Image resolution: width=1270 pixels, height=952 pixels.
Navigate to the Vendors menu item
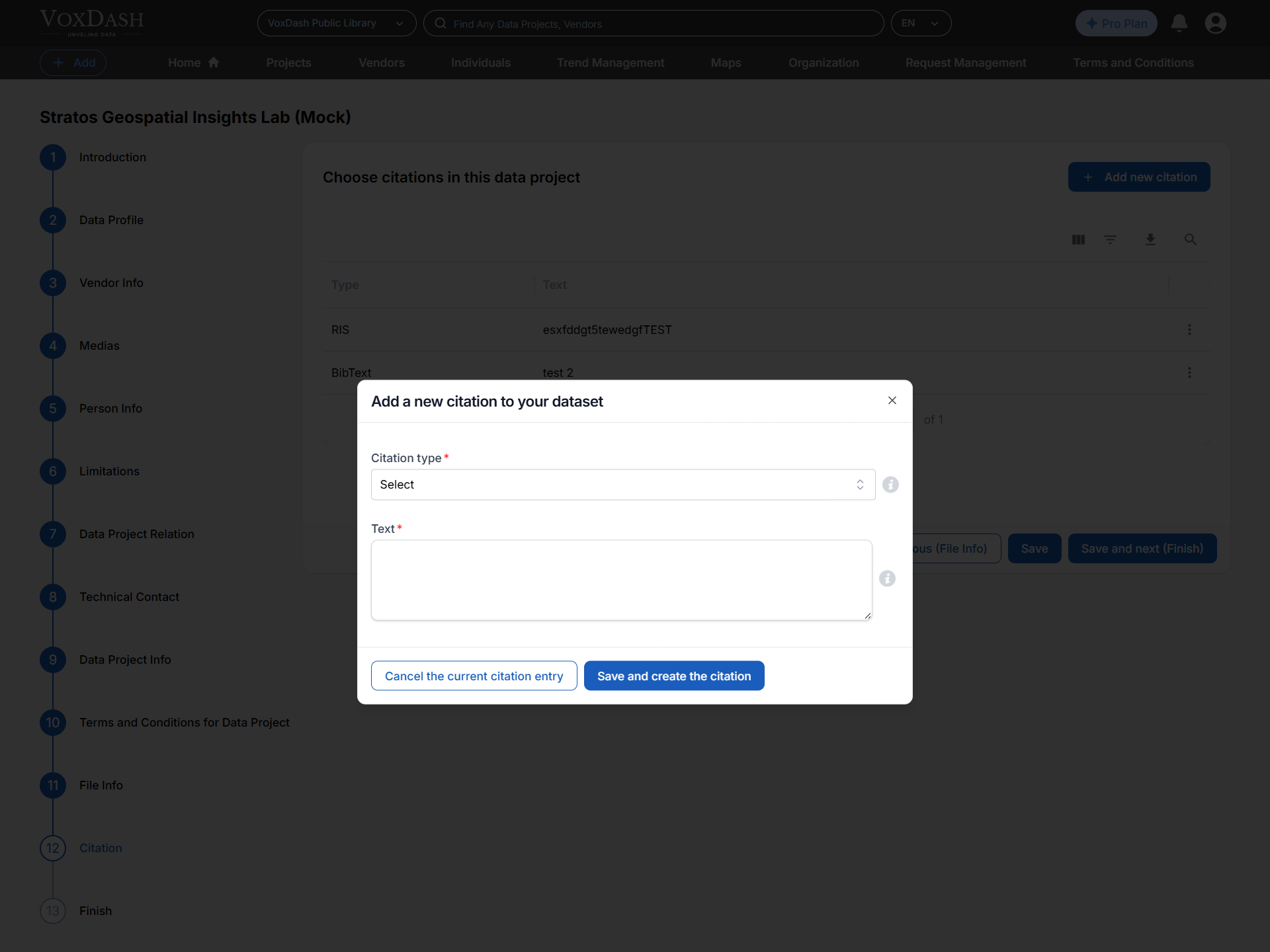pyautogui.click(x=382, y=63)
